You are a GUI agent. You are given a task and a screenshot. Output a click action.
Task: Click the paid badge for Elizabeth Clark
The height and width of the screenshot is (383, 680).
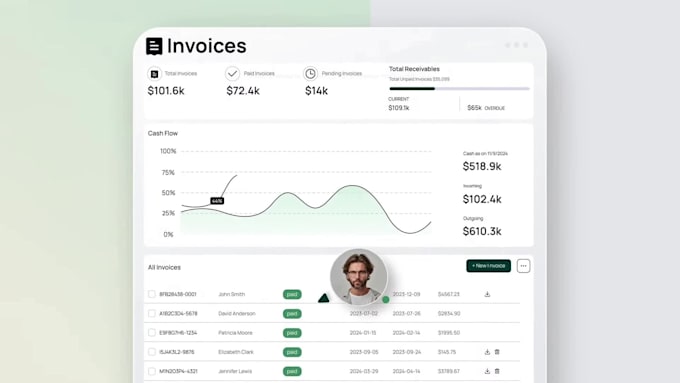292,352
